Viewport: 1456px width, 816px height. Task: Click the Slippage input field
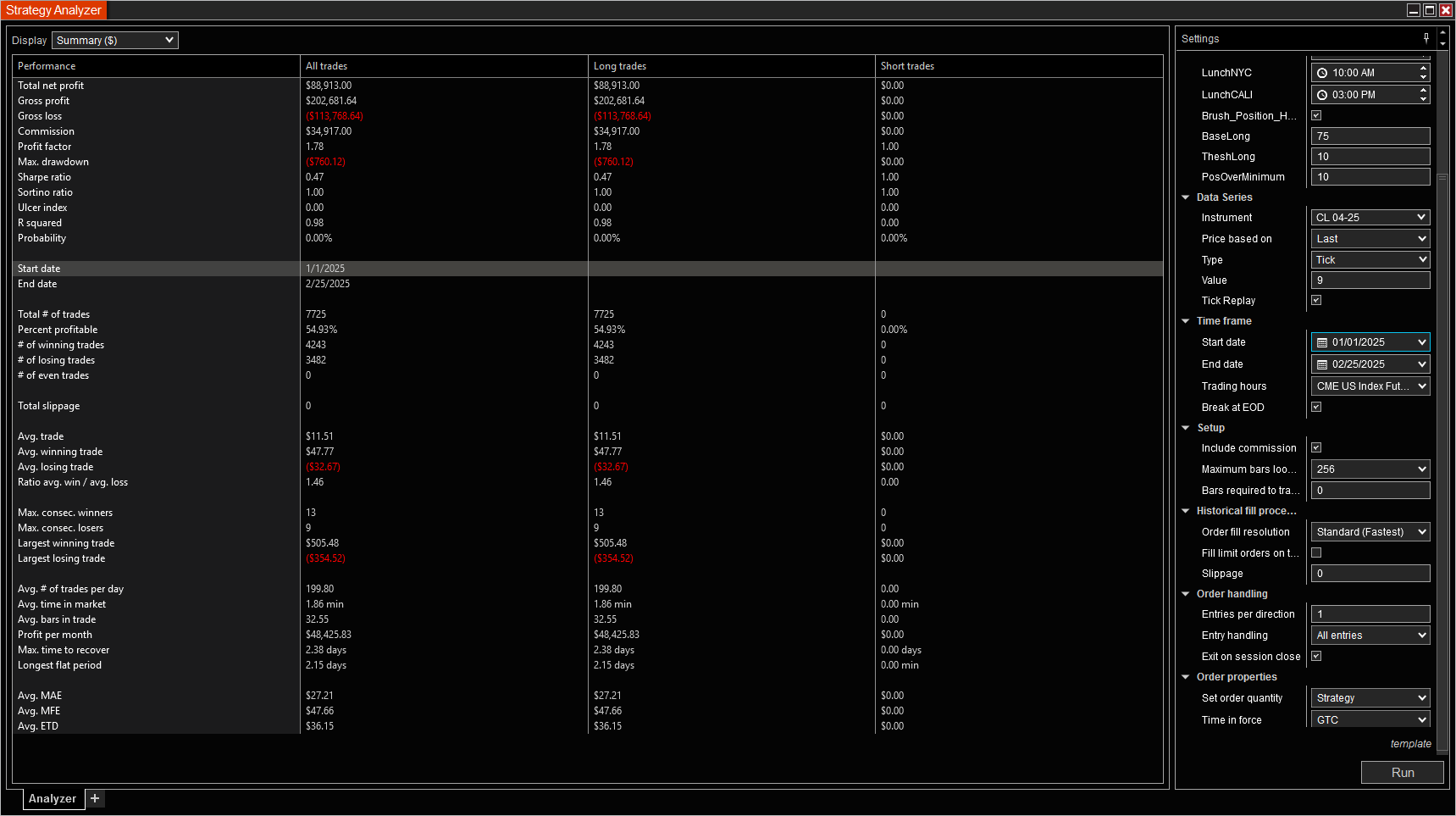(1370, 574)
